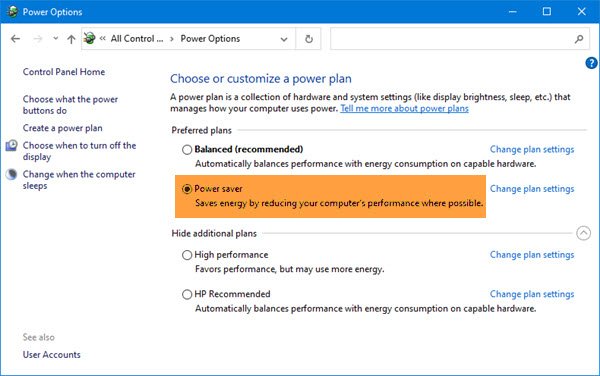Click the Power Options icon in address bar
600x376 pixels.
click(90, 38)
